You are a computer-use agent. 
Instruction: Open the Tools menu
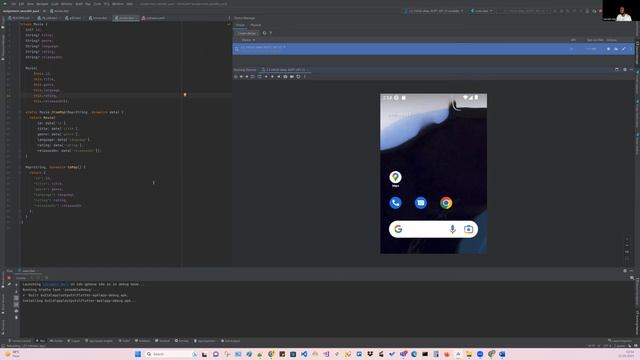click(x=97, y=4)
